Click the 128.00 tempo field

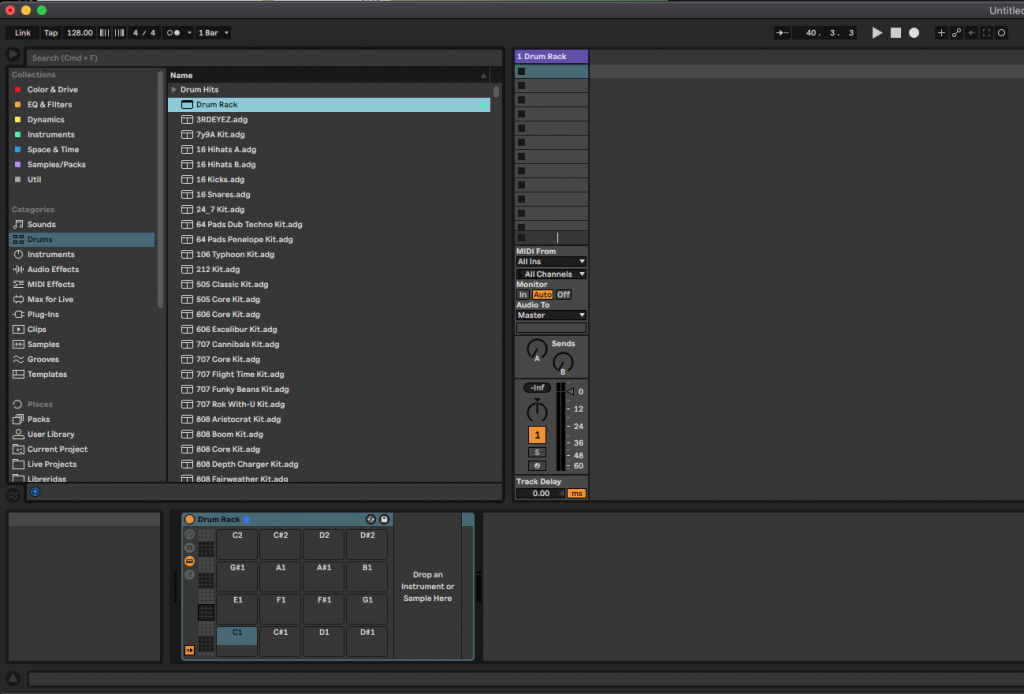point(80,33)
